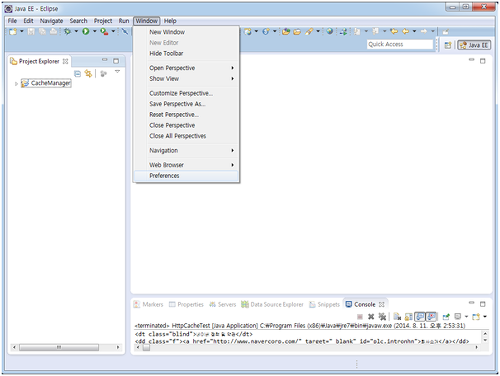Toggle Show Console on standard output change
The width and height of the screenshot is (500, 376).
pyautogui.click(x=420, y=316)
